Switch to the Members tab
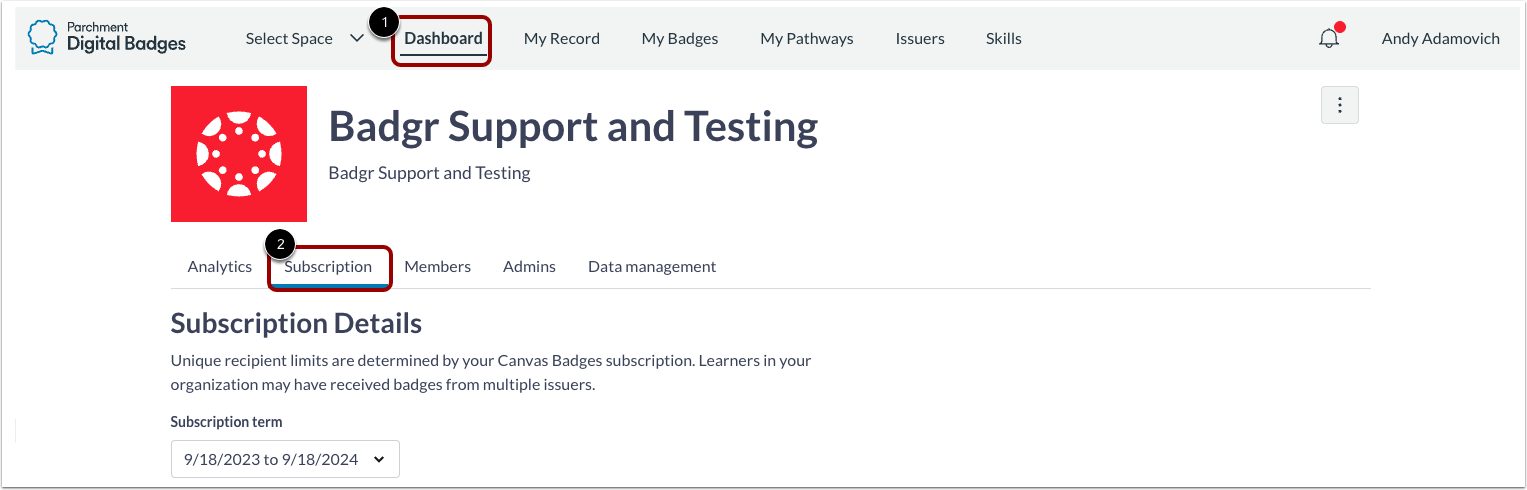Screen dimensions: 1527x490 pyautogui.click(x=438, y=267)
